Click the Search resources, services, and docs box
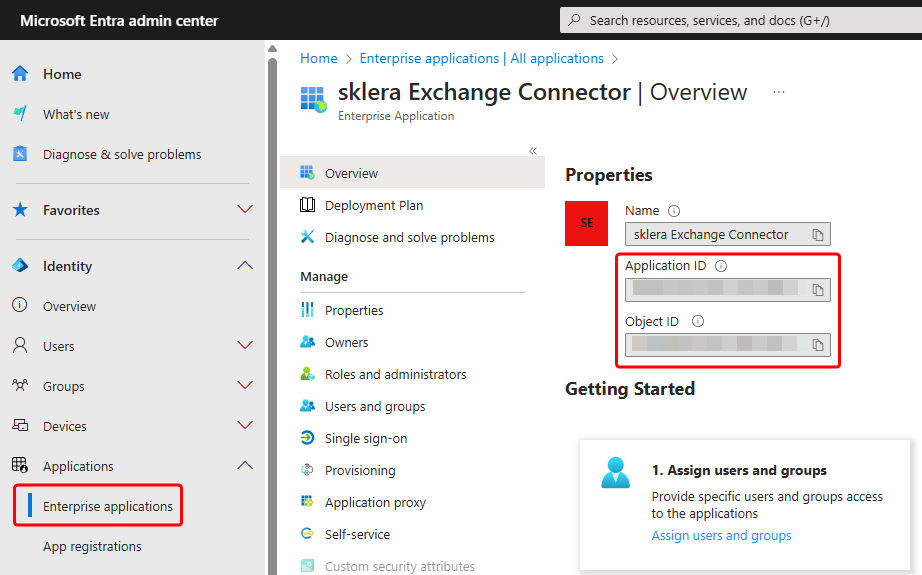This screenshot has height=575, width=922. click(741, 20)
